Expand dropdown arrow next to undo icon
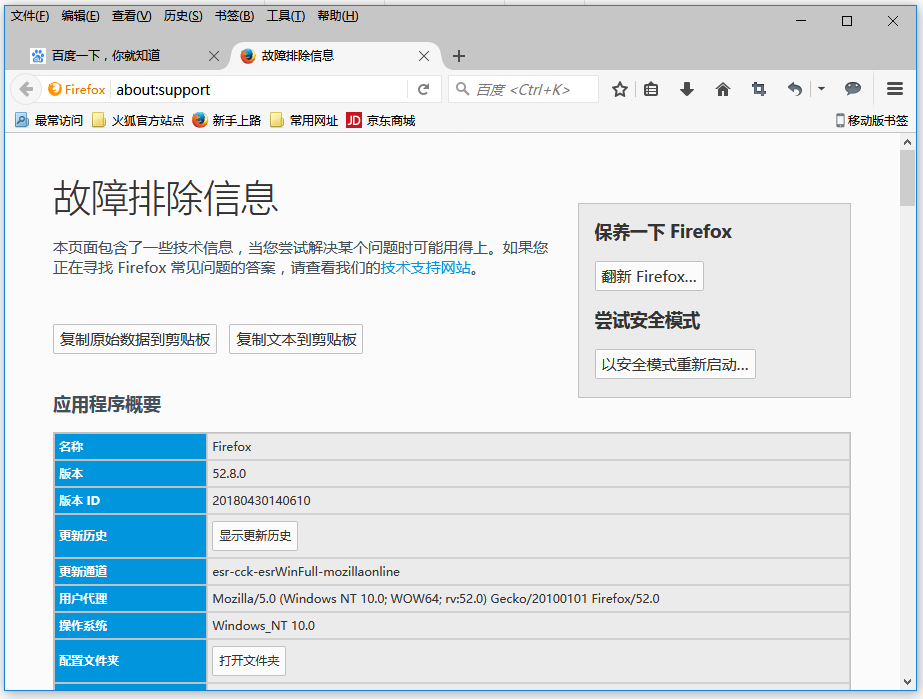 821,89
